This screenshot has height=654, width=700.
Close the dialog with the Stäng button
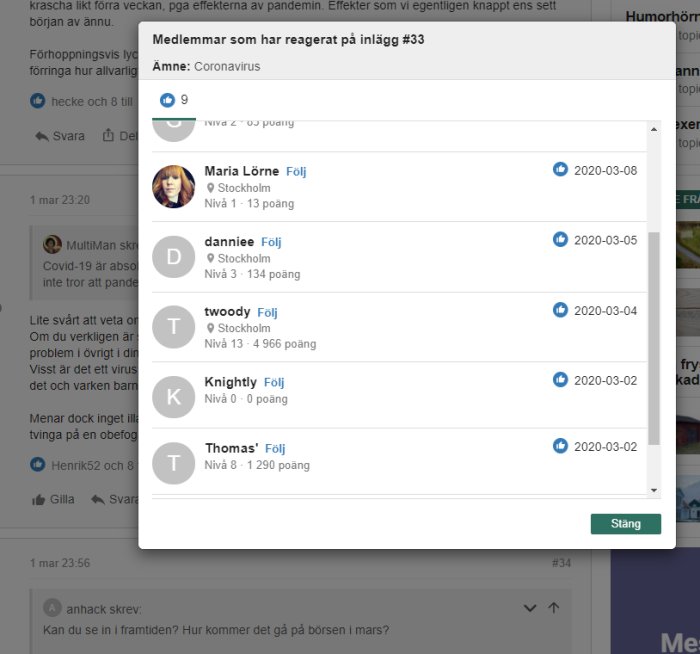click(x=625, y=524)
